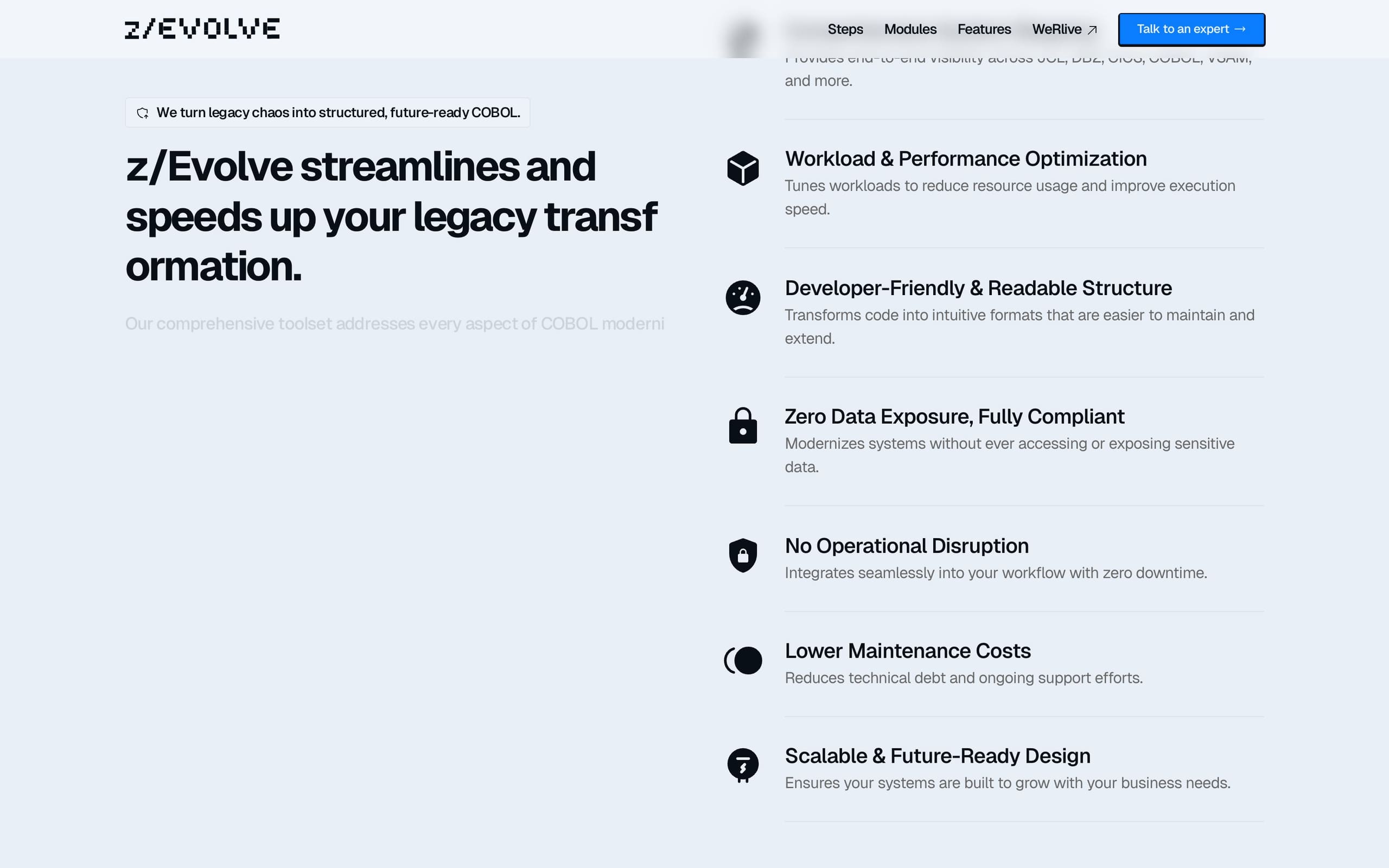Click the refresh icon in the COBOL tagline badge
The height and width of the screenshot is (868, 1389).
pyautogui.click(x=142, y=112)
